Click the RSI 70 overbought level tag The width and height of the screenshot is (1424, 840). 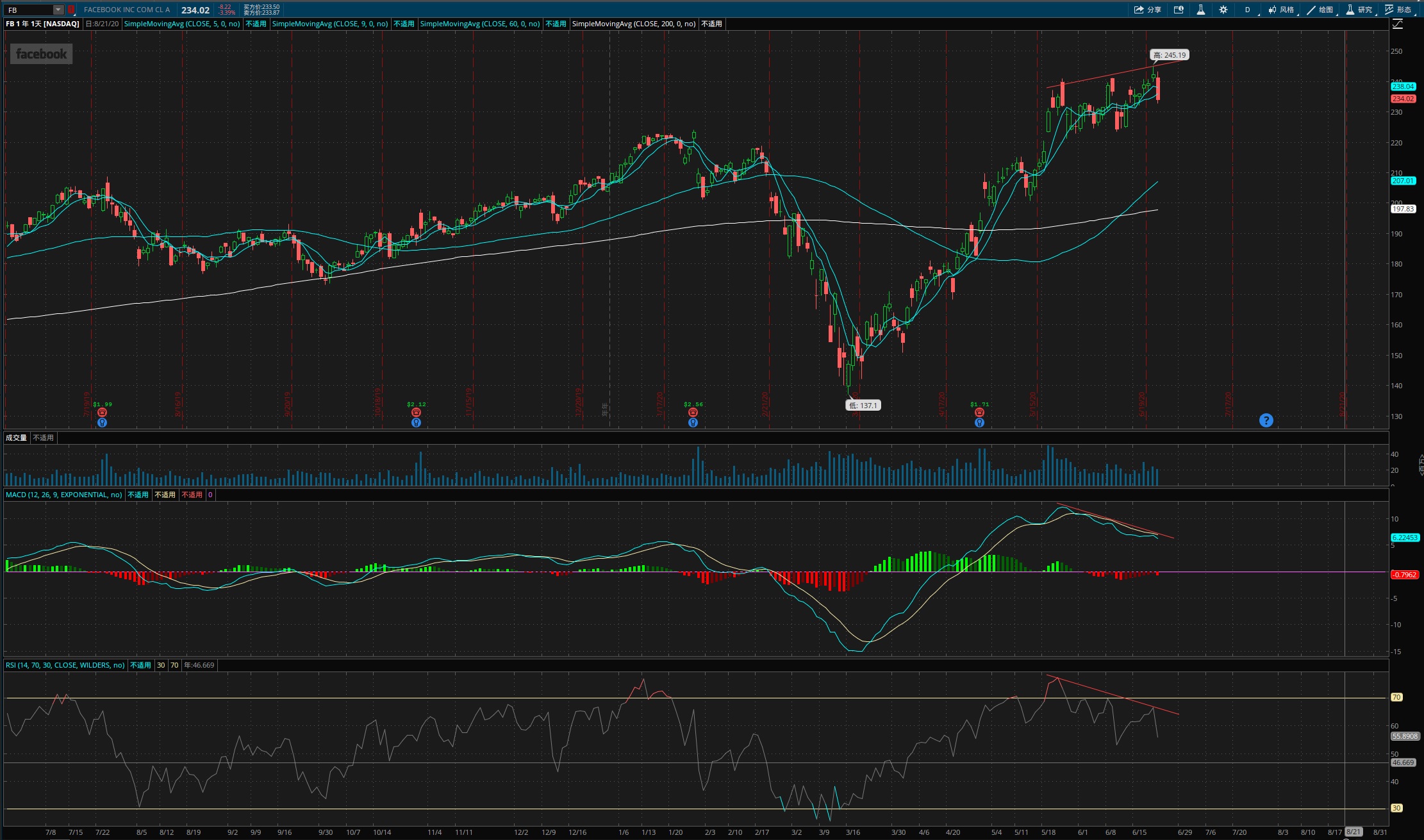pyautogui.click(x=1396, y=697)
